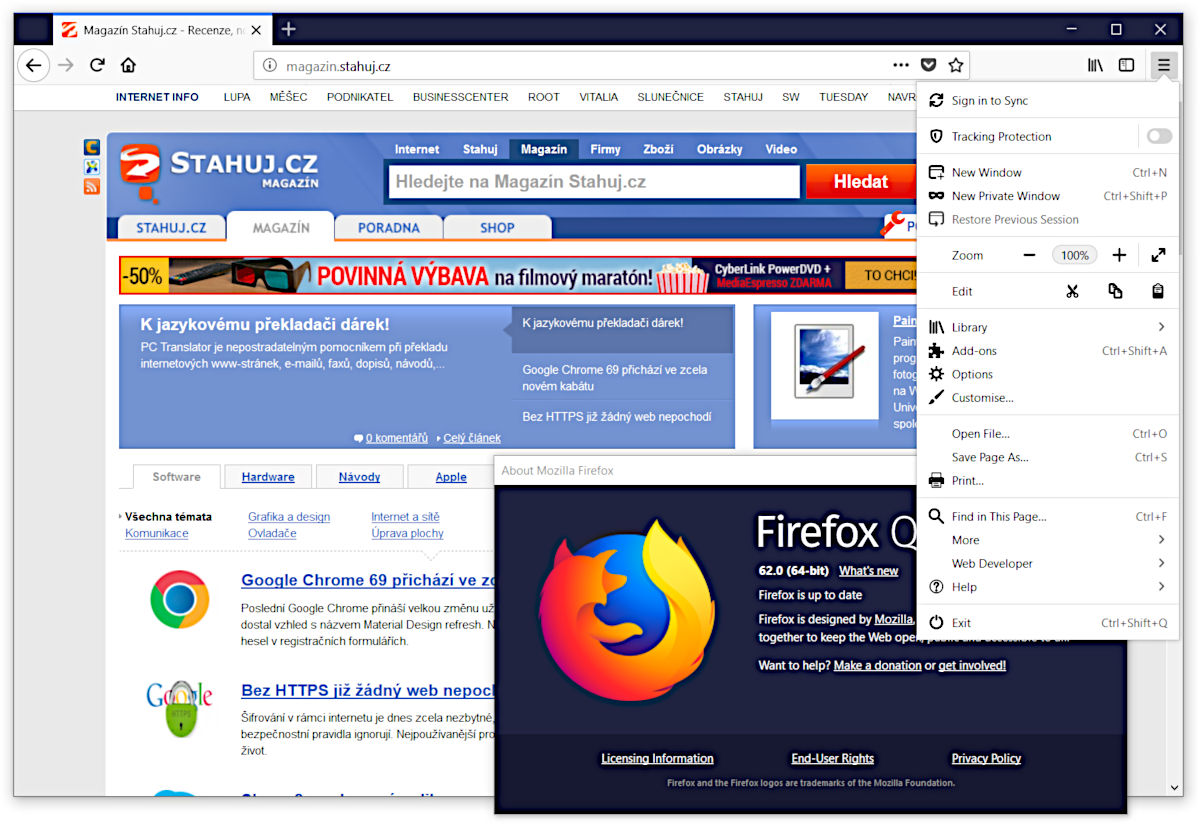
Task: Reload the current page
Action: (97, 66)
